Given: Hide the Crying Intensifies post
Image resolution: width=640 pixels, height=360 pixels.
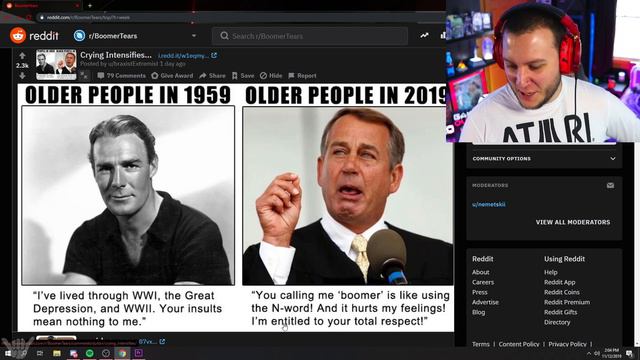Looking at the screenshot, I should [x=271, y=76].
